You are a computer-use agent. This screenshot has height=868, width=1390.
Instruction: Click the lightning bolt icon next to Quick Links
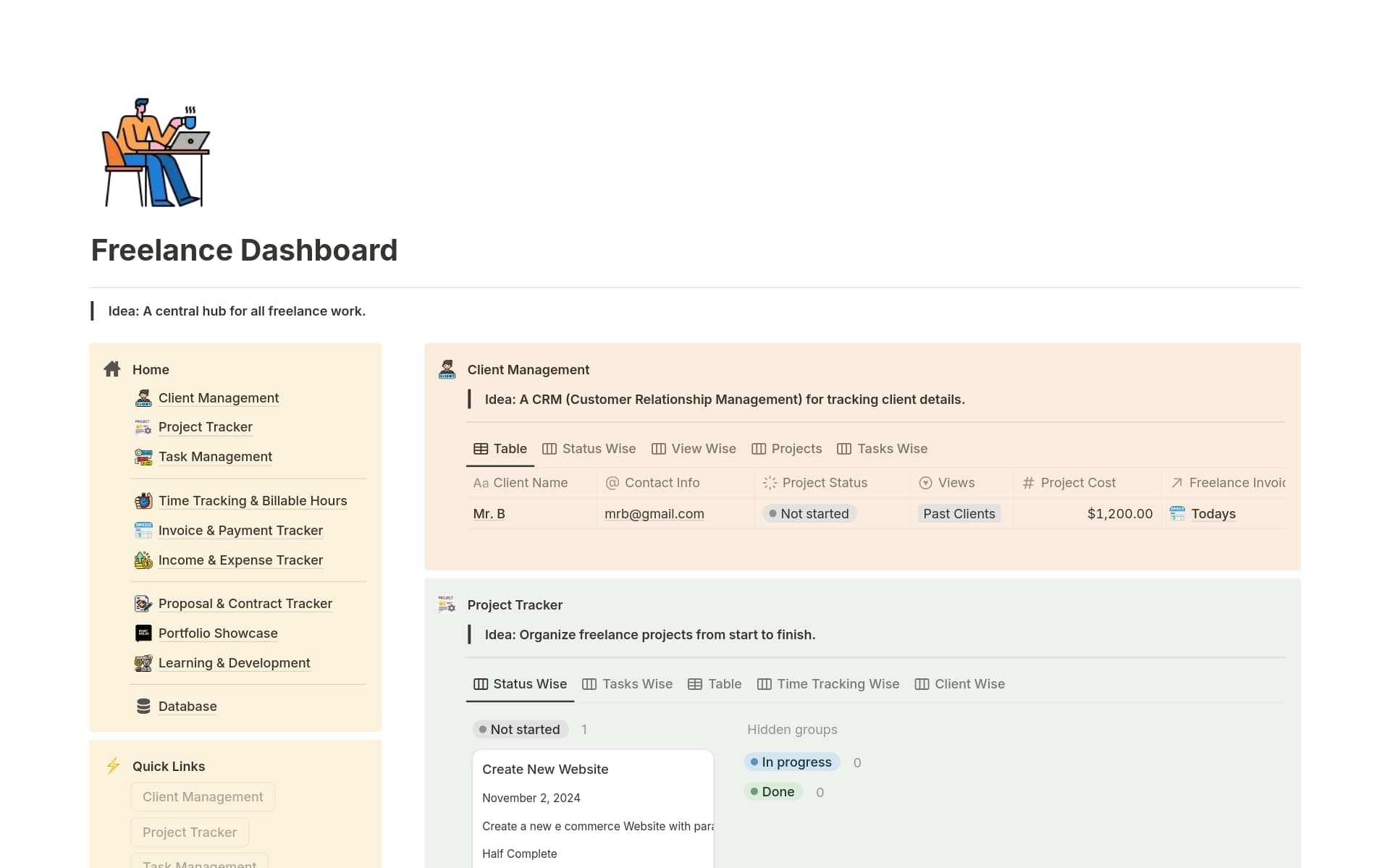(113, 765)
